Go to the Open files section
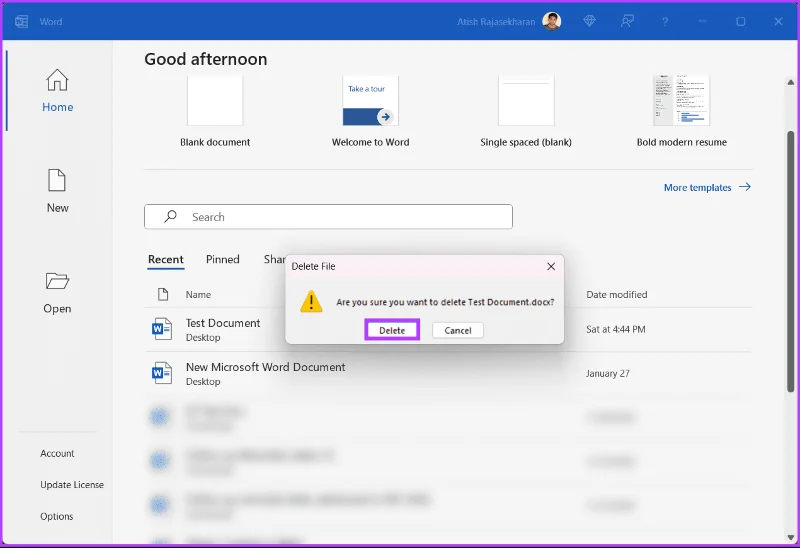The image size is (800, 548). click(x=57, y=293)
